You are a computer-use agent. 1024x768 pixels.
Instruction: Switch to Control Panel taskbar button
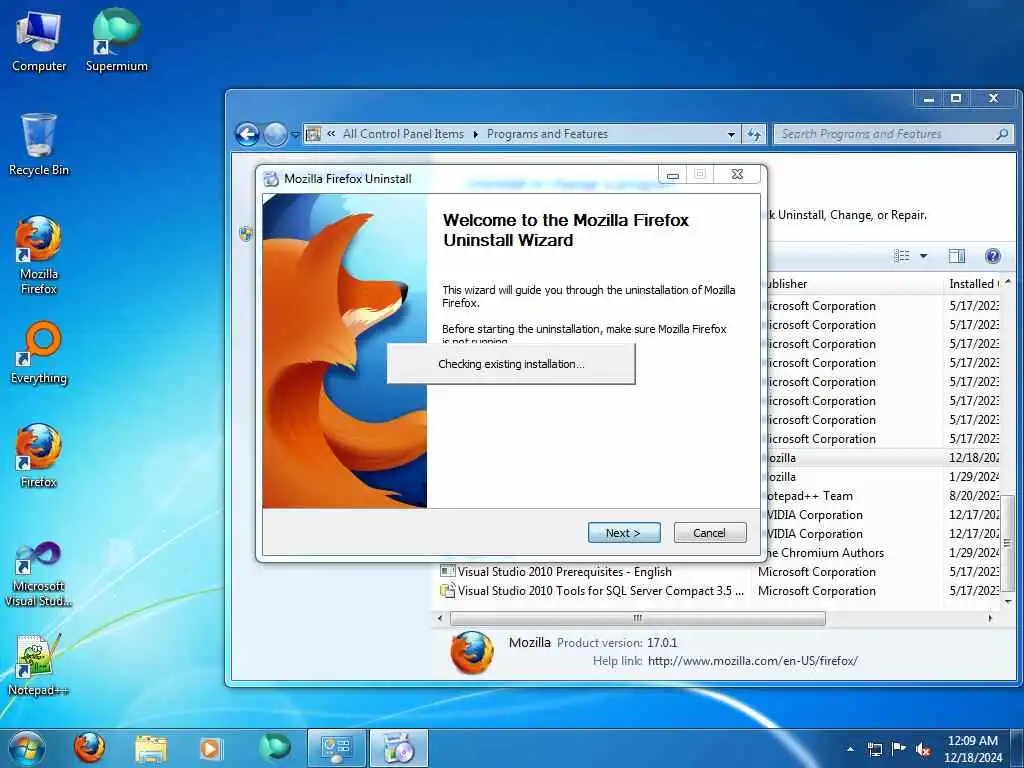337,748
